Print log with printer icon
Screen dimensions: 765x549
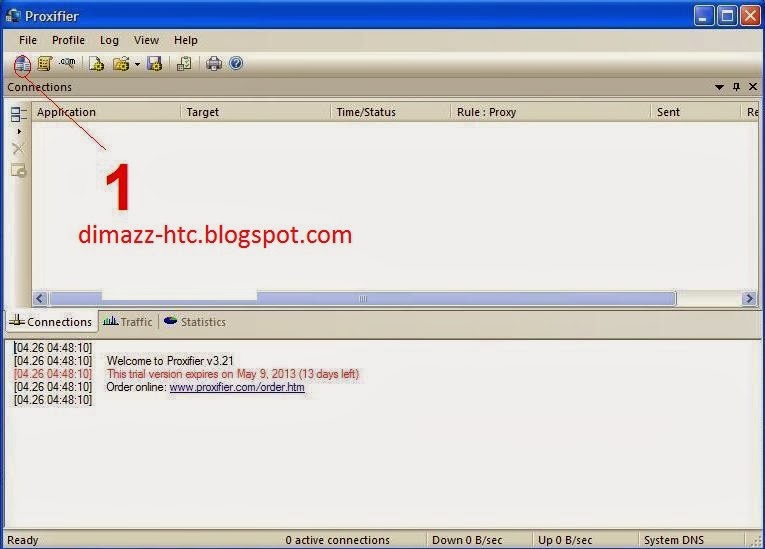coord(214,63)
